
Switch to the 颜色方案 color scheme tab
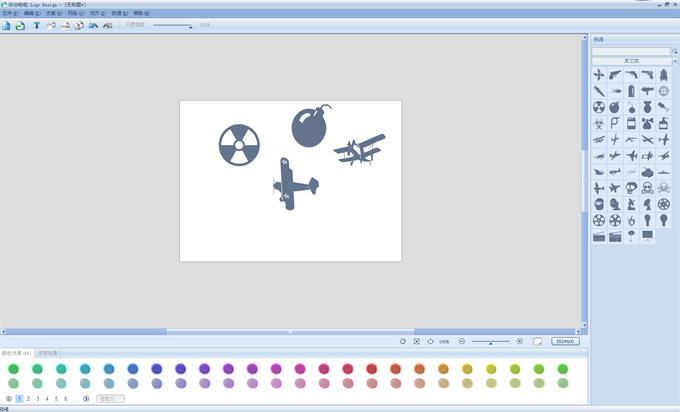tap(17, 353)
